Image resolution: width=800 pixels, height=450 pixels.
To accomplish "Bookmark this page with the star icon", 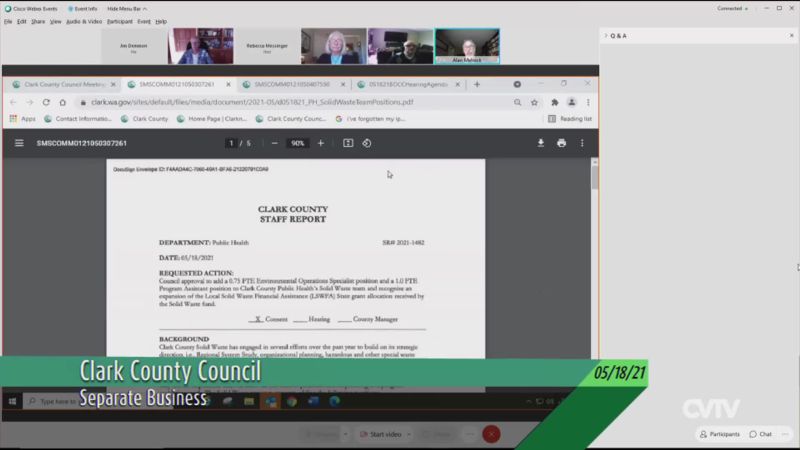I will (535, 102).
